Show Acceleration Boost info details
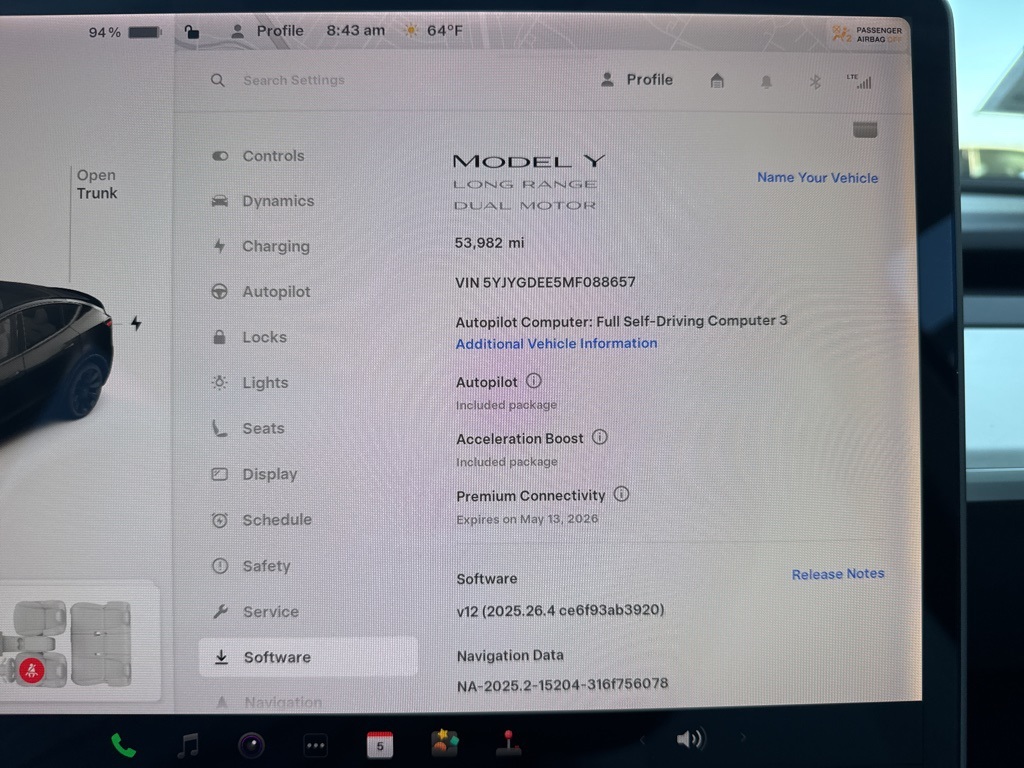The width and height of the screenshot is (1024, 768). (600, 437)
